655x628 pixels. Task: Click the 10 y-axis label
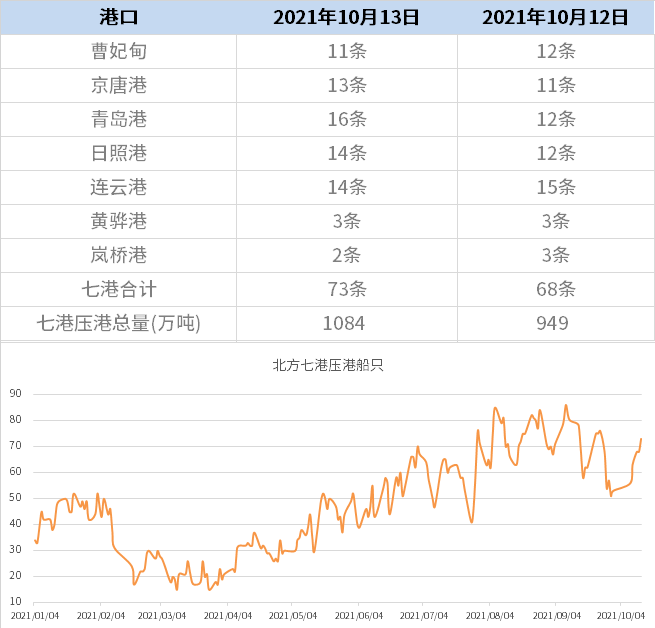(x=15, y=602)
